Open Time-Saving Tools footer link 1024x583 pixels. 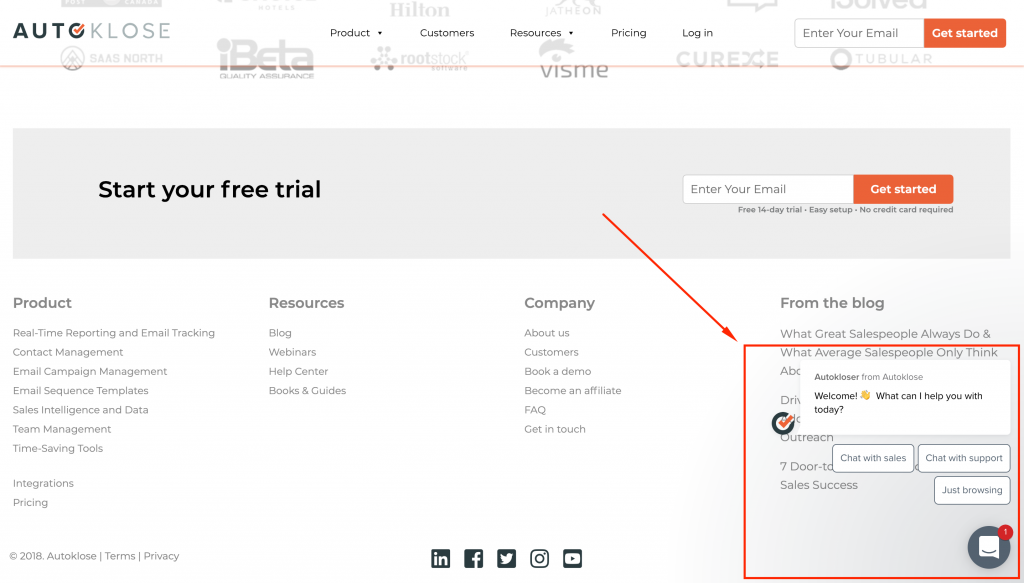(x=58, y=449)
